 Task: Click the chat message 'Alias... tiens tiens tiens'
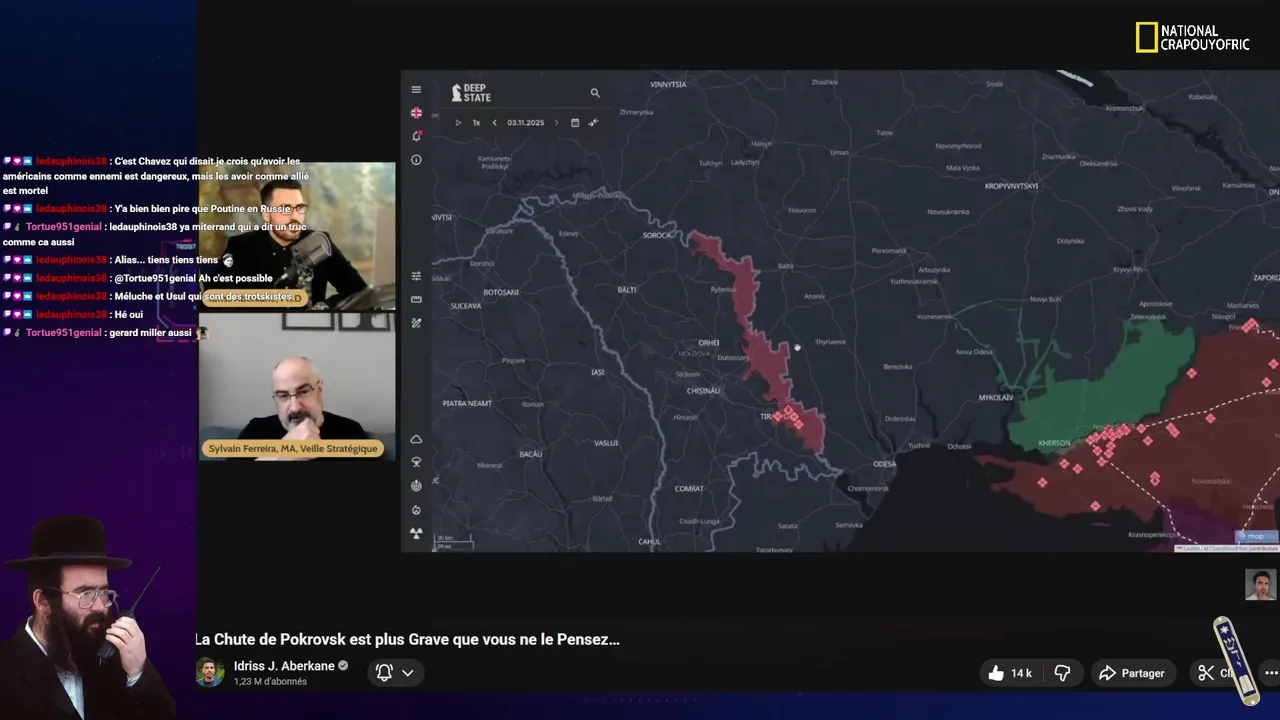point(118,260)
